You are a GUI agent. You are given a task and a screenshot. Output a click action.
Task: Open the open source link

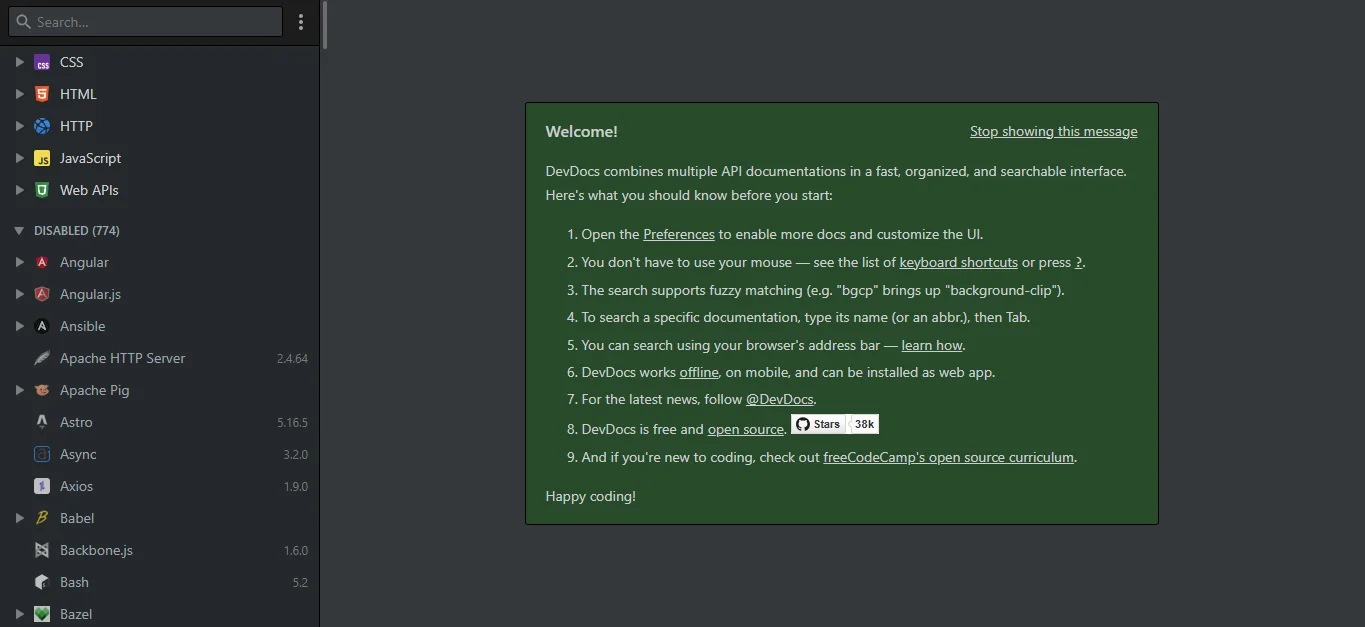(745, 429)
